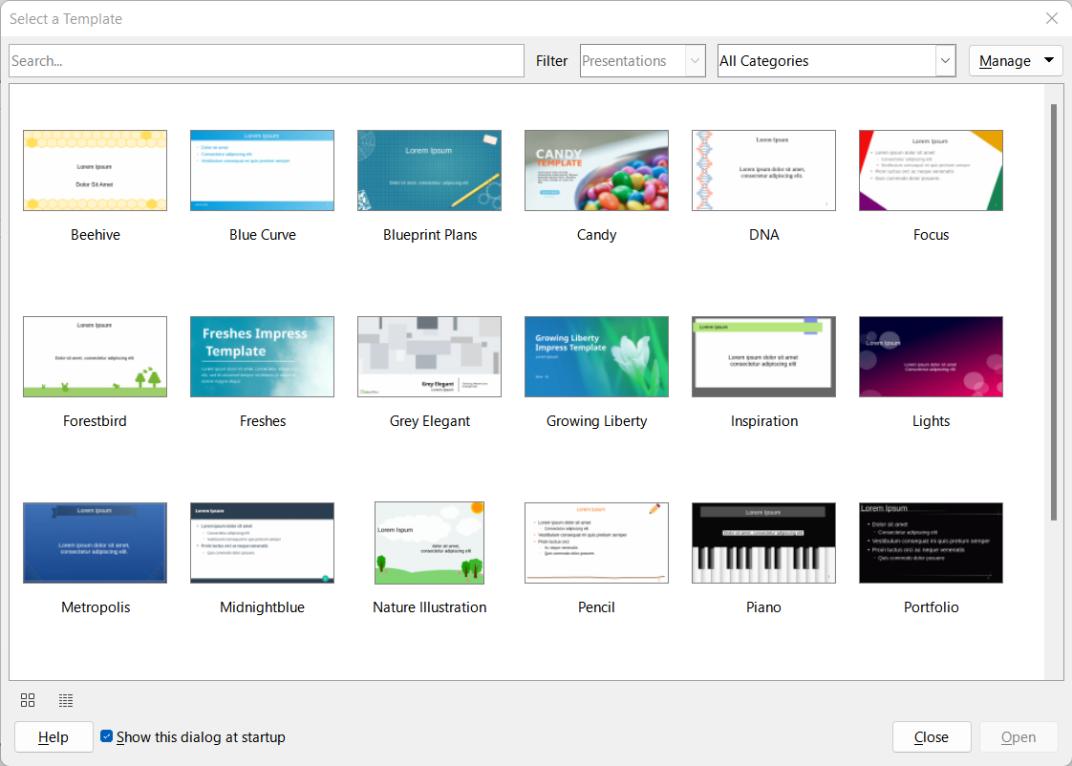
Task: Select the Metropolis template thumbnail
Action: (x=95, y=543)
